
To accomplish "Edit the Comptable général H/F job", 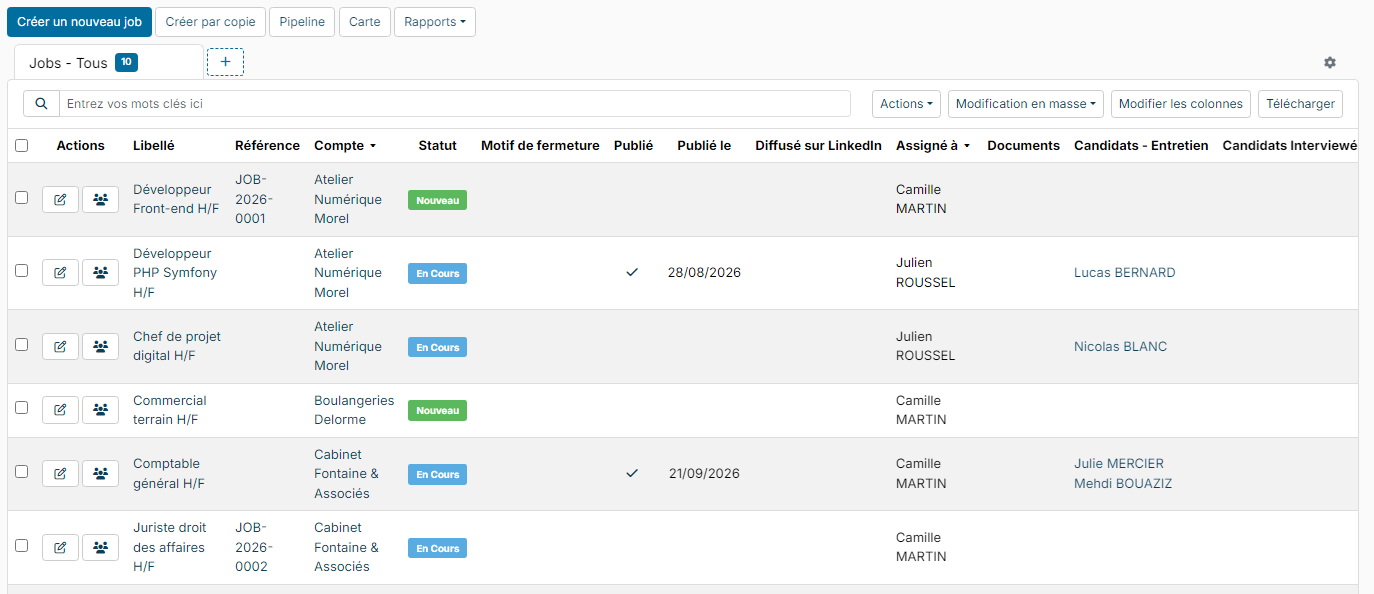I will [x=60, y=473].
